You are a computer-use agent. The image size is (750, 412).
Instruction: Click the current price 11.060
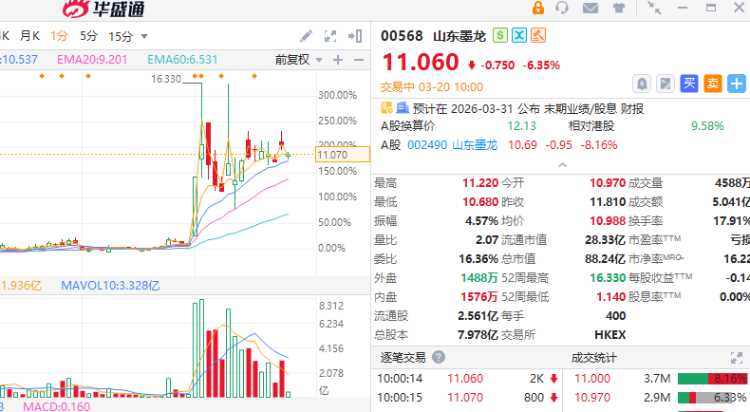pyautogui.click(x=420, y=62)
